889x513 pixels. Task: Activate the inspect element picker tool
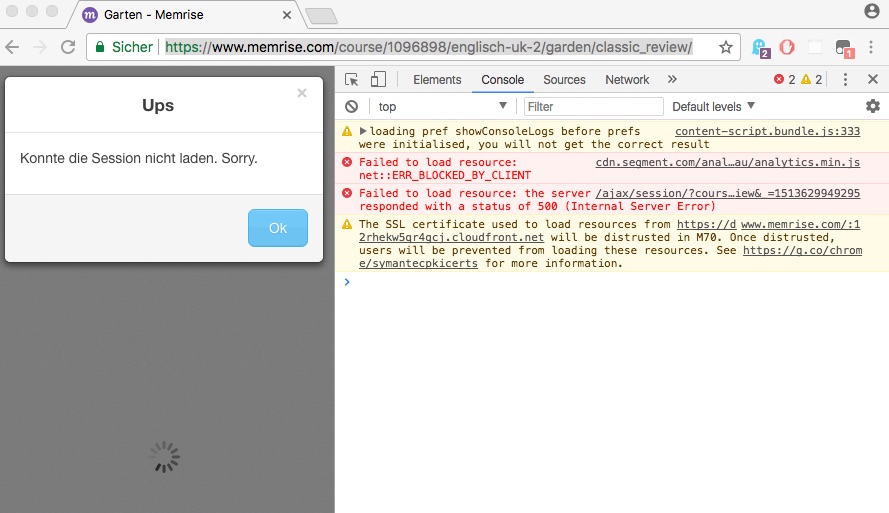352,79
